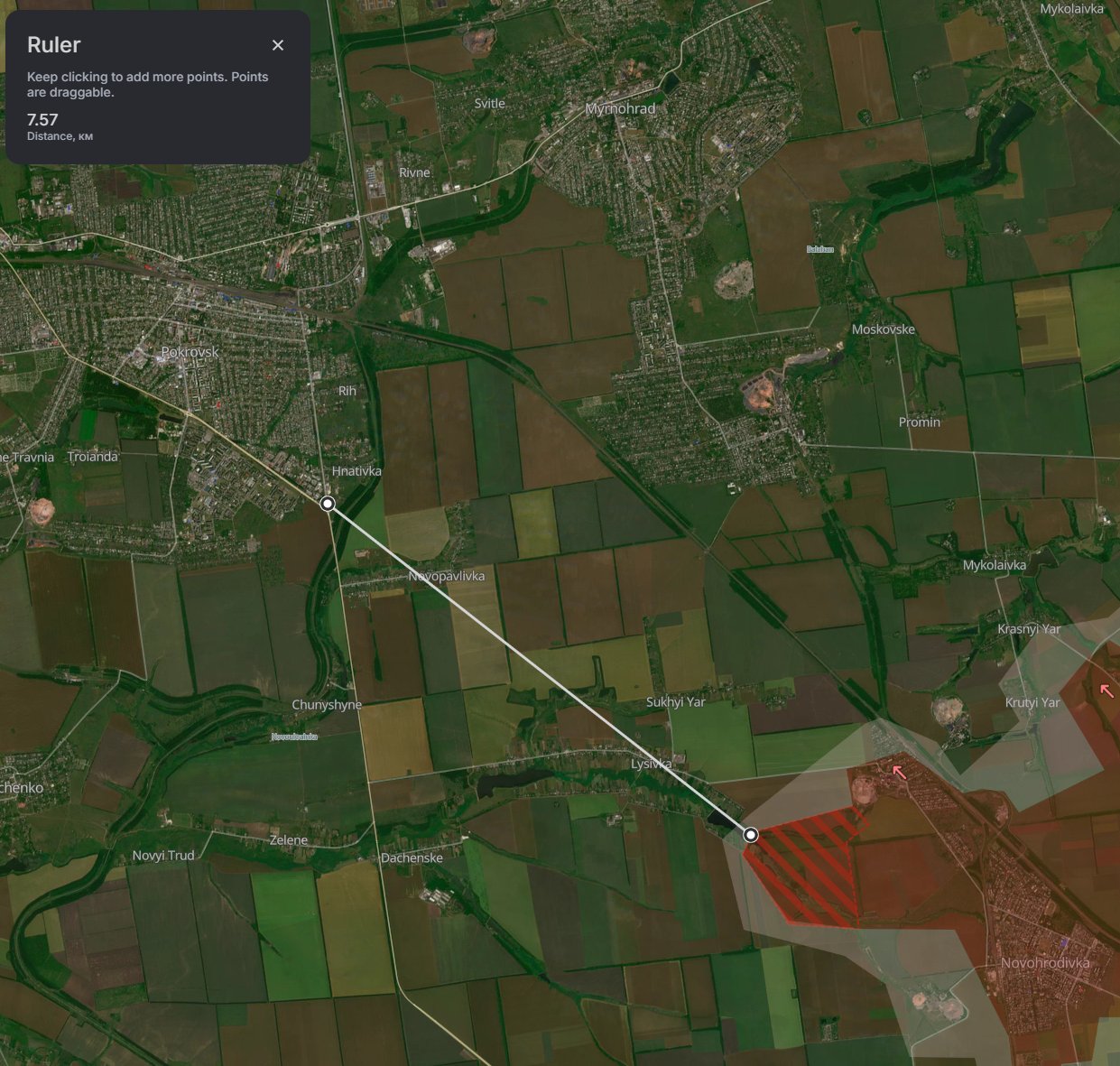1120x1066 pixels.
Task: Click the Mykolaivka label at the top right corner
Action: [1071, 9]
